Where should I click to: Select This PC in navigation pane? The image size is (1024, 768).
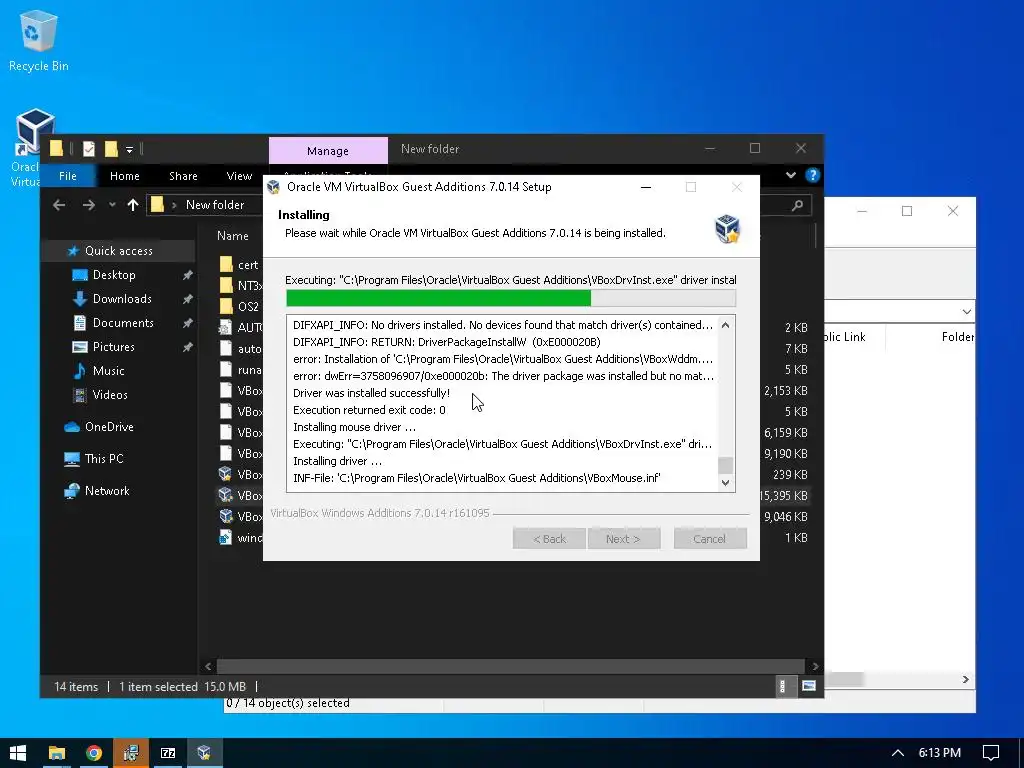pyautogui.click(x=103, y=459)
